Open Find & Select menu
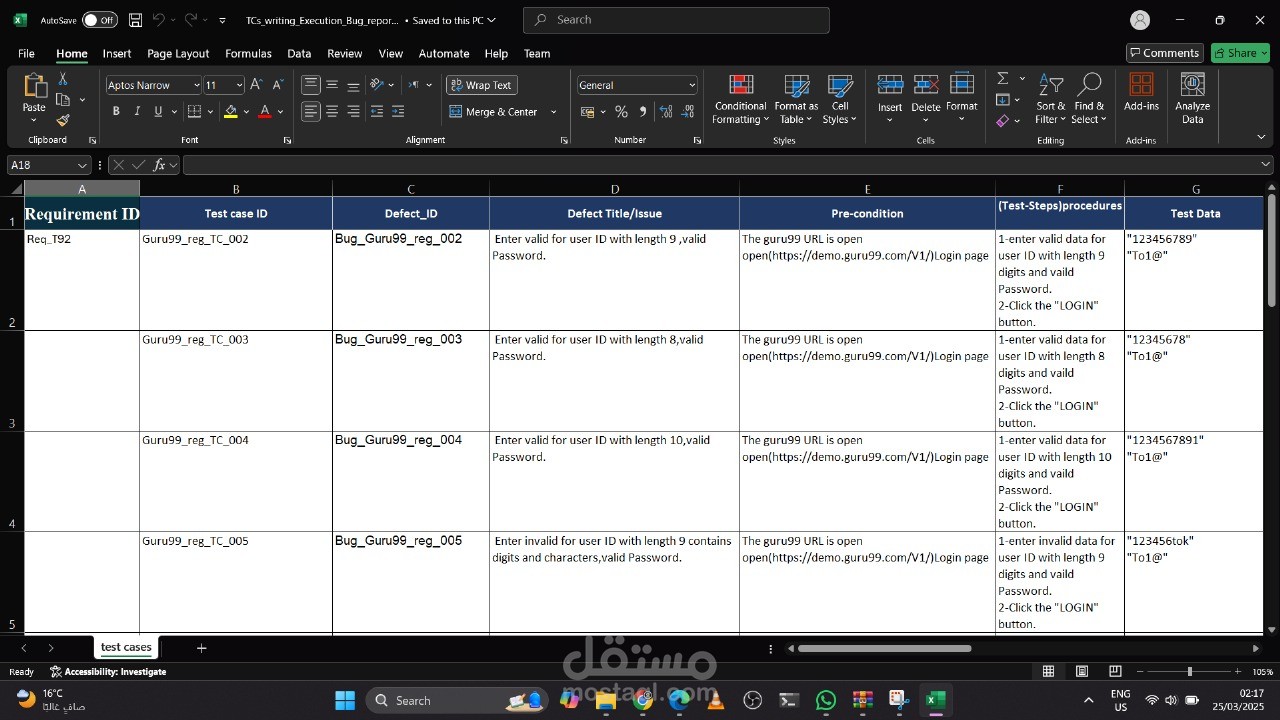This screenshot has height=720, width=1280. pos(1089,99)
